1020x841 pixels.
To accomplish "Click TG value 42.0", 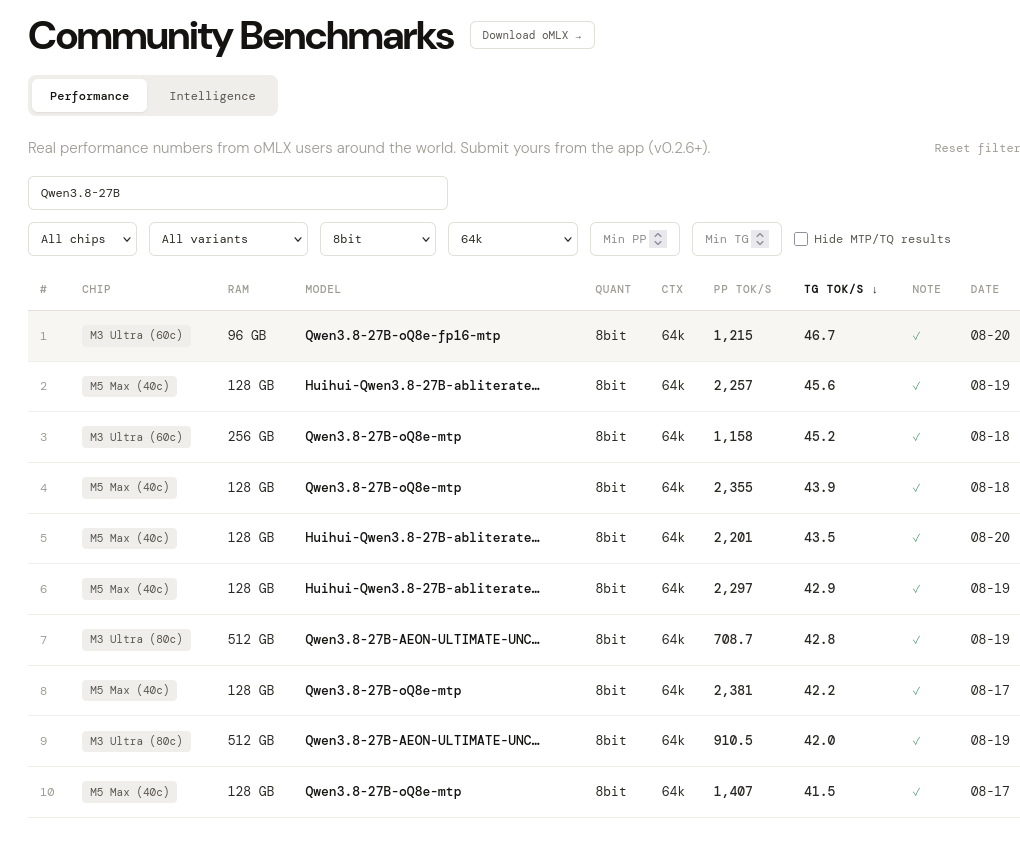I will 820,740.
